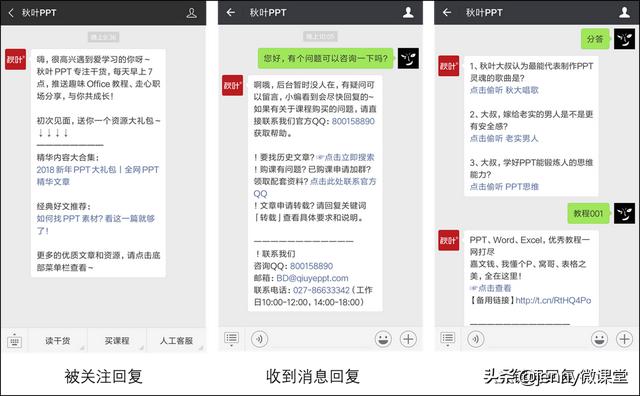Open menu list icon in 收到消息回复 chat
The image size is (640, 396).
[231, 339]
